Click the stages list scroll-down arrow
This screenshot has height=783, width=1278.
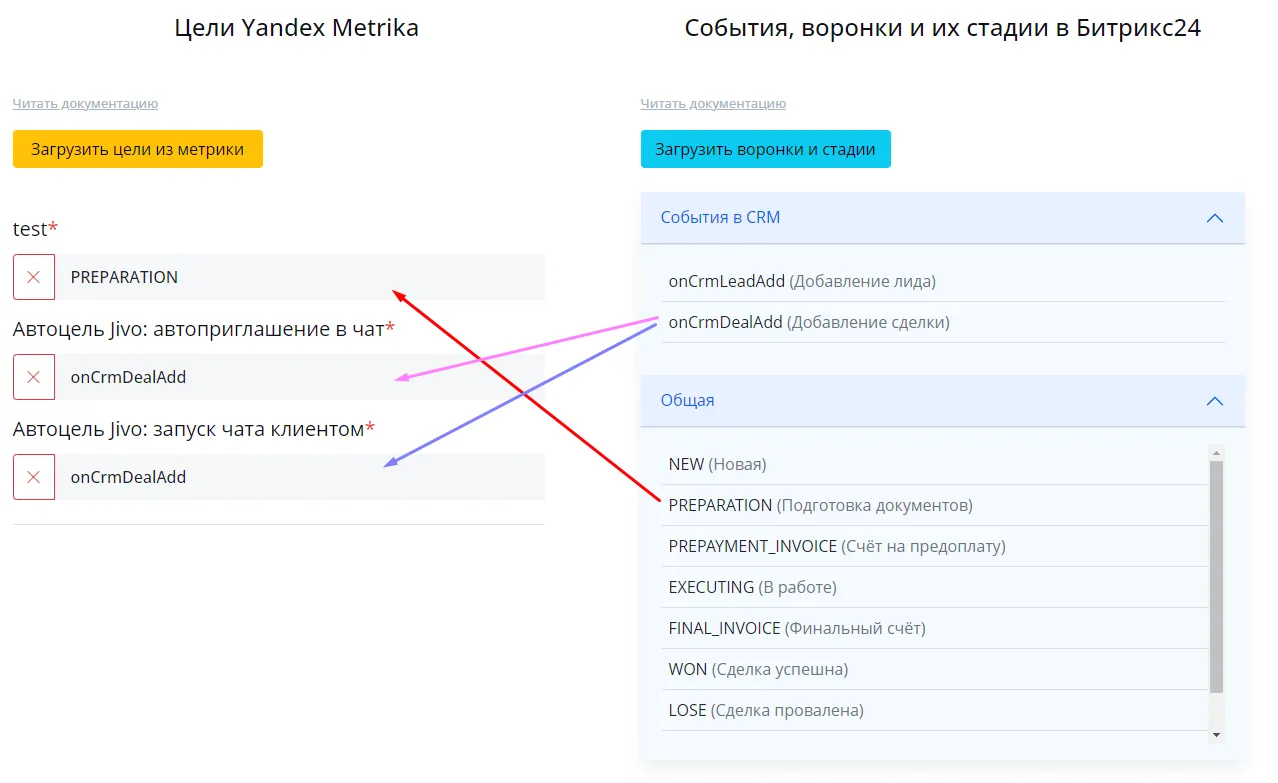[x=1216, y=735]
